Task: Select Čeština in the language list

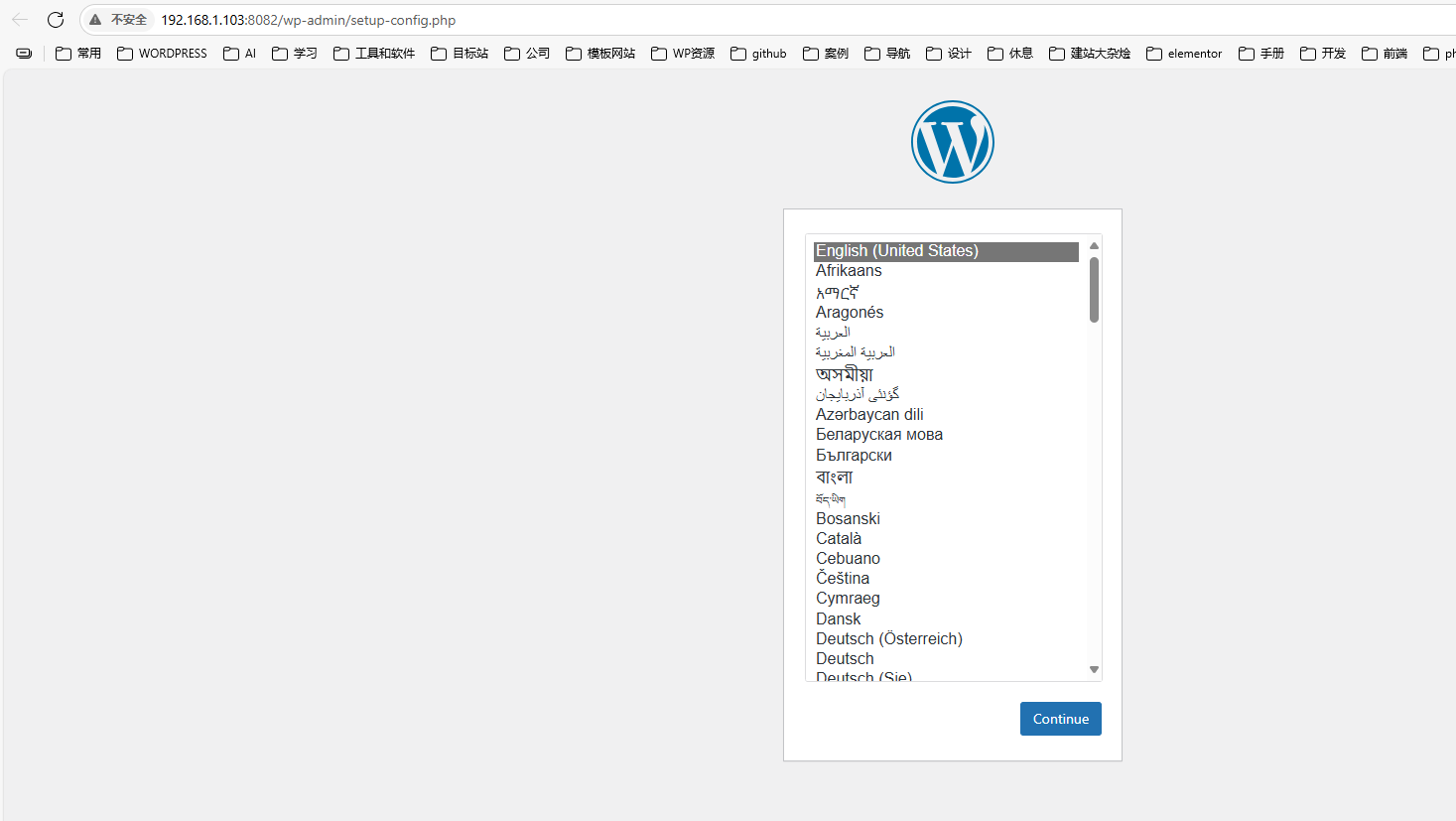Action: pyautogui.click(x=946, y=578)
